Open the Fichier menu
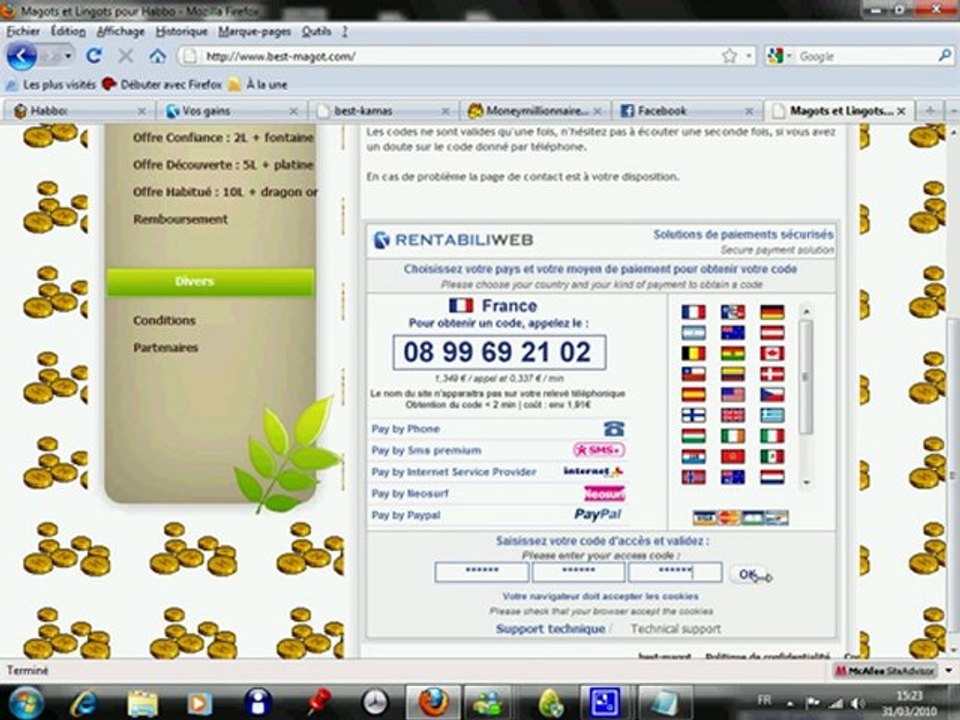This screenshot has width=960, height=720. pos(23,31)
